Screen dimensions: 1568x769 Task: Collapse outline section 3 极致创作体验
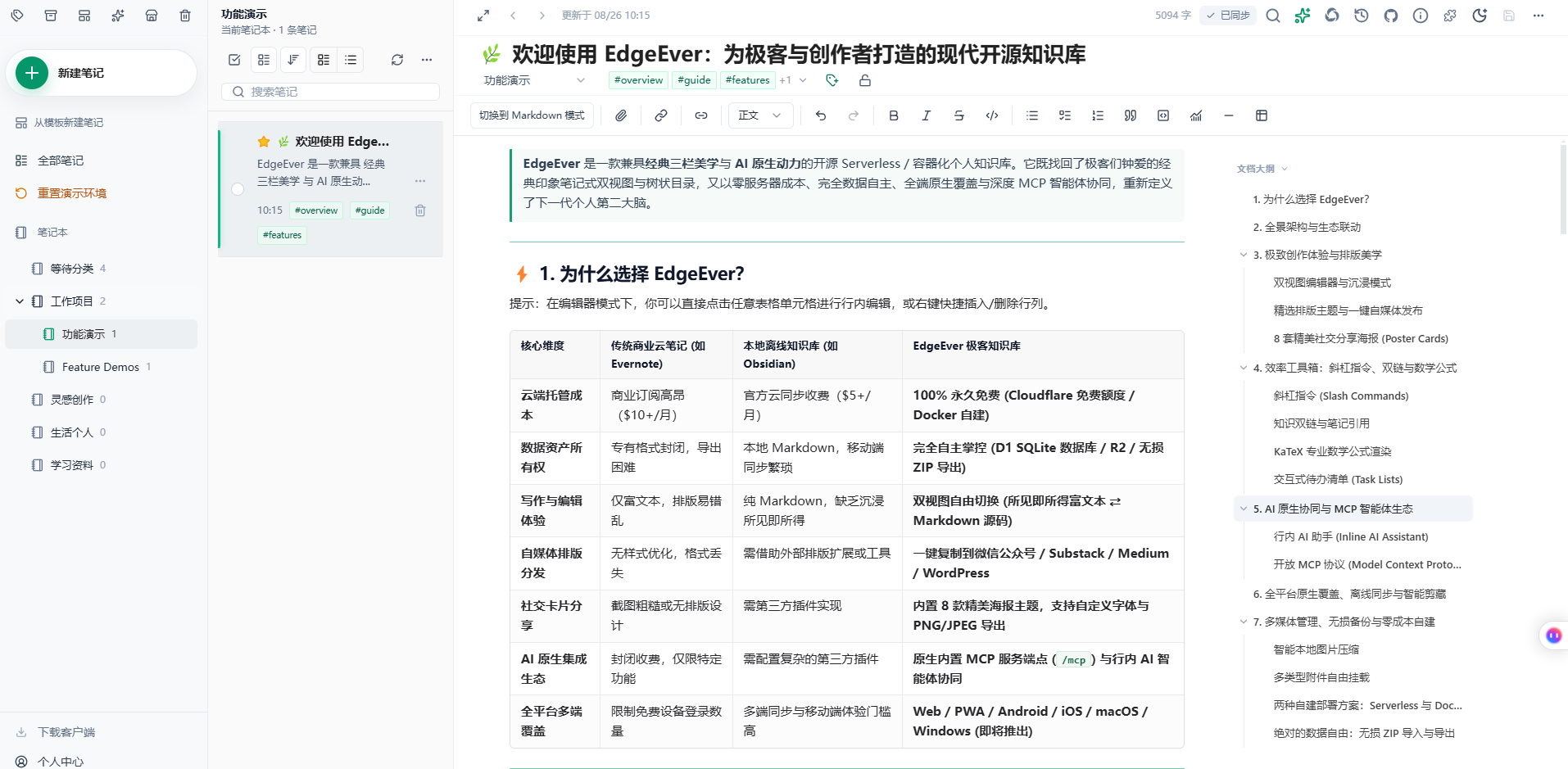[x=1244, y=255]
